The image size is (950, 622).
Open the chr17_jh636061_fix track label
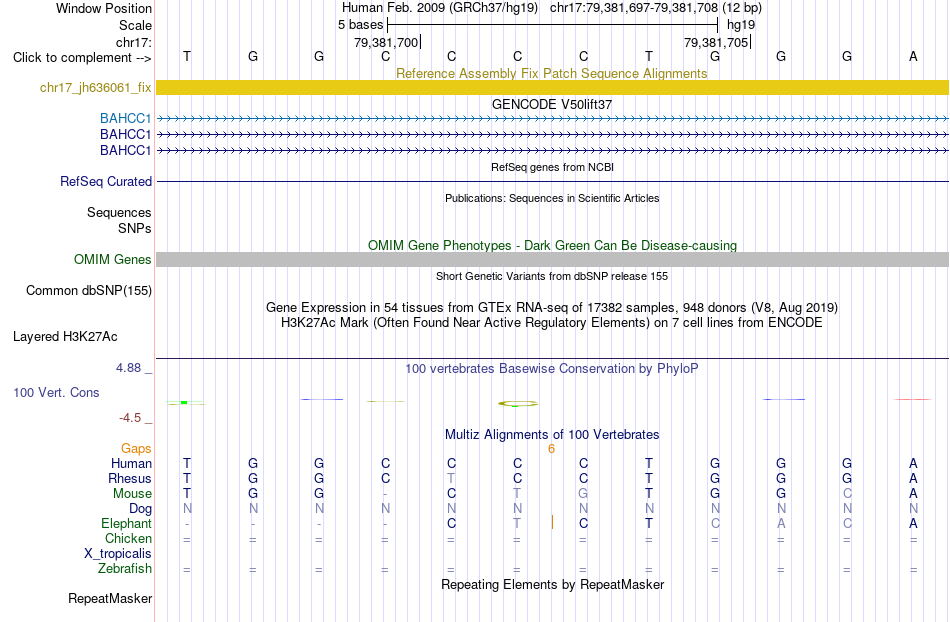[95, 87]
